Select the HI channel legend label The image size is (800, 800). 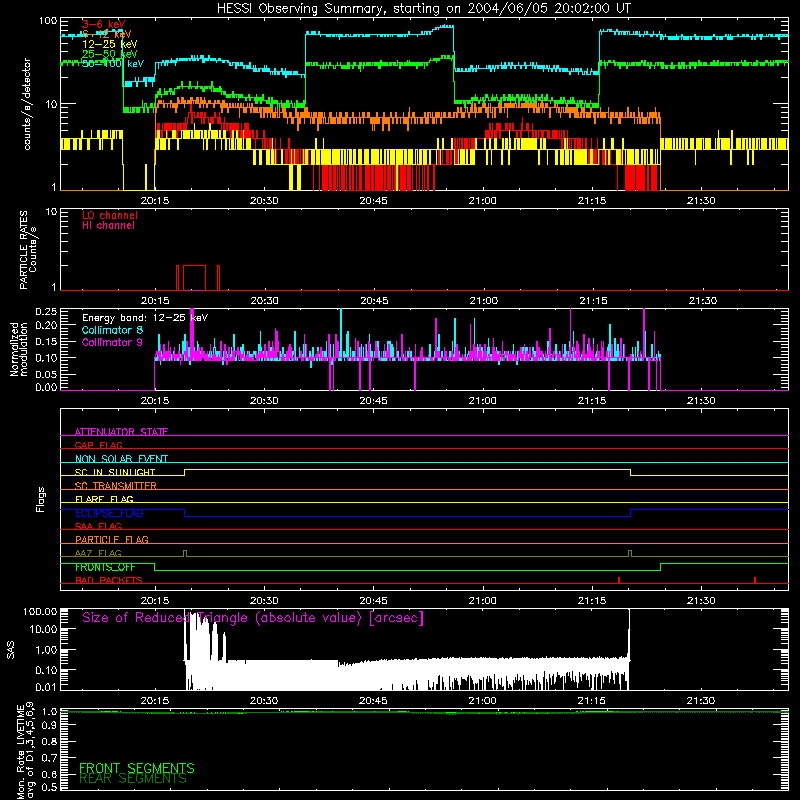click(x=108, y=226)
